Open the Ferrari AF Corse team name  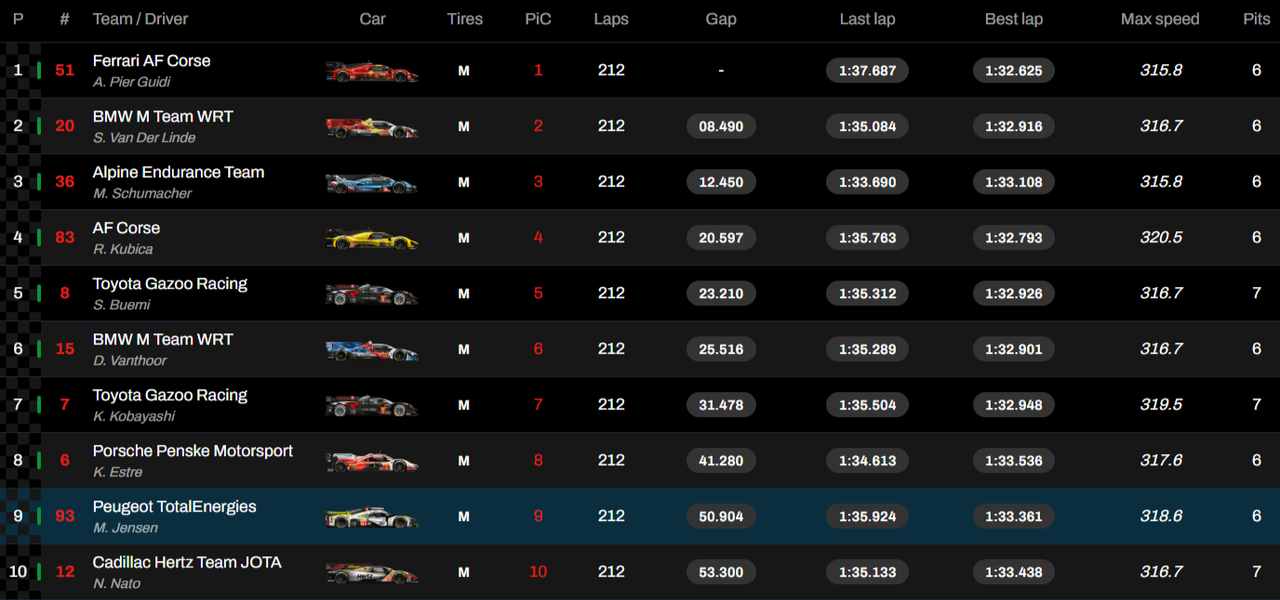152,61
